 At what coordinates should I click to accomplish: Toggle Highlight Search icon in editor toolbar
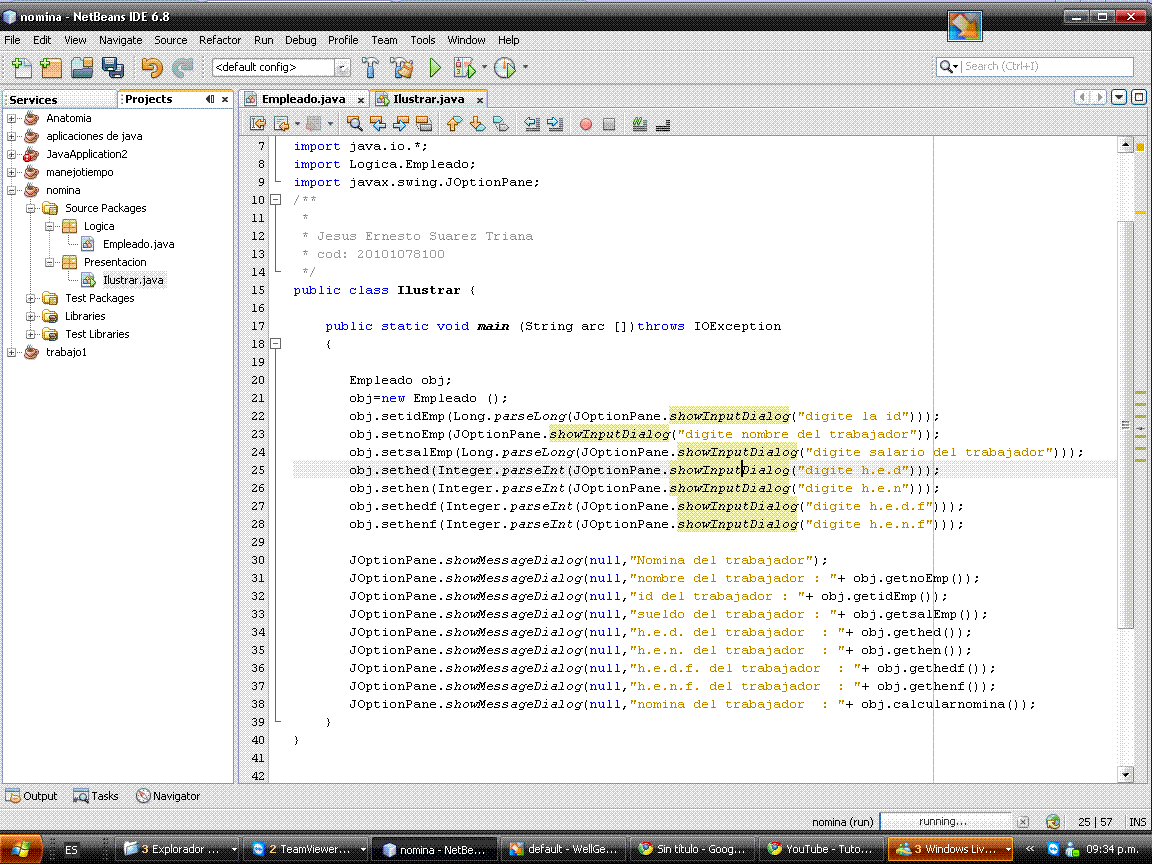tap(424, 124)
